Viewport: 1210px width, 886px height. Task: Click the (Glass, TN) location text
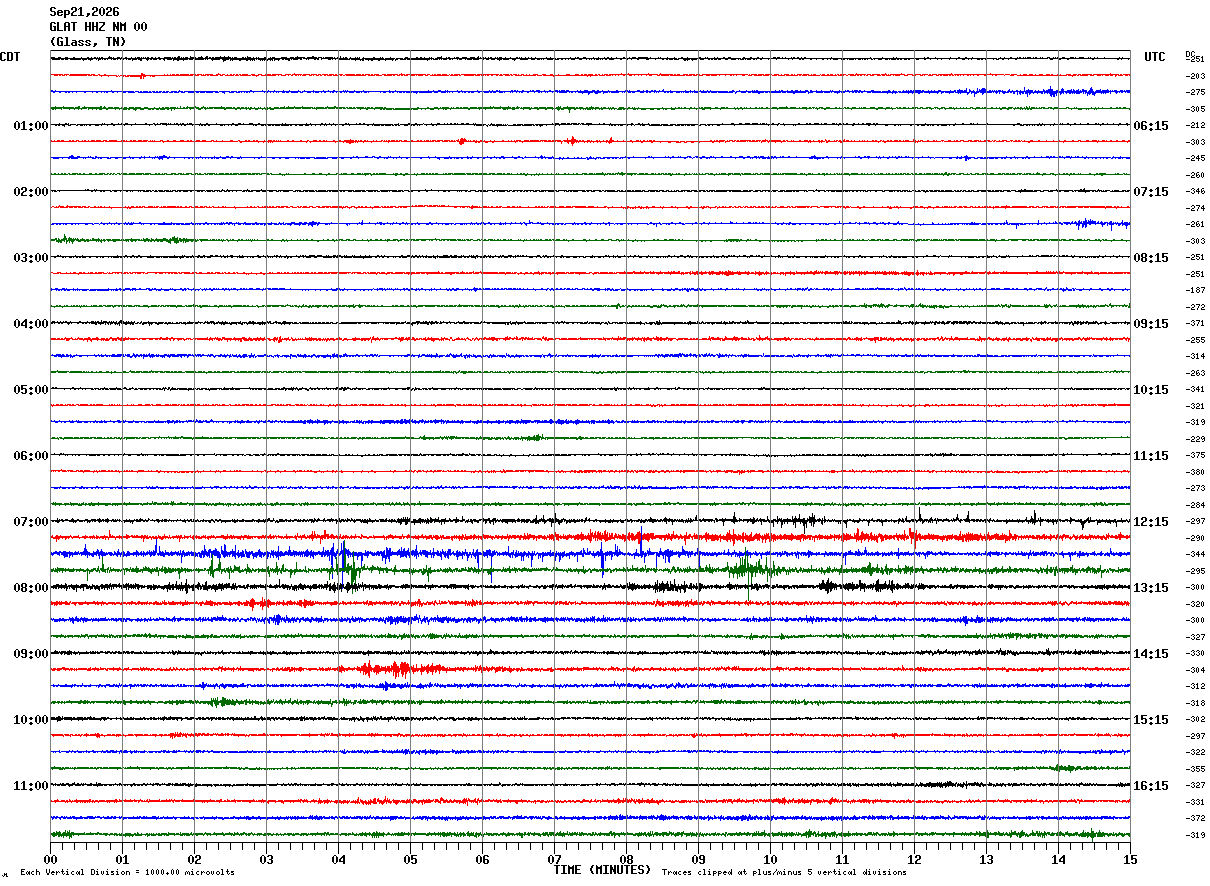coord(88,42)
